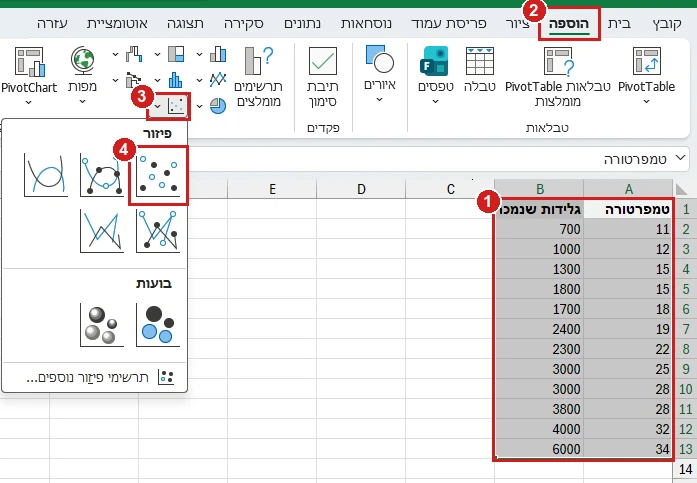The width and height of the screenshot is (697, 483).
Task: Switch to the Formulas (נוסחאות) tab
Action: [366, 24]
